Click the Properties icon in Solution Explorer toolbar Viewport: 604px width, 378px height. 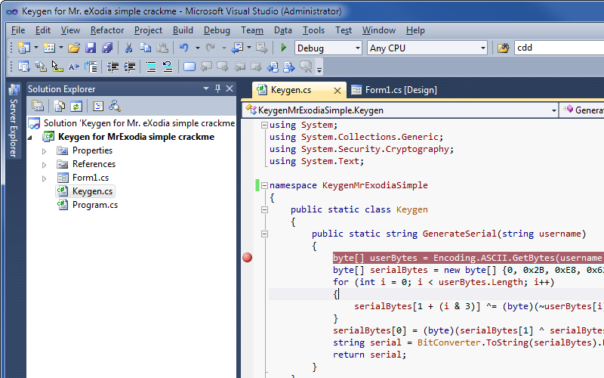point(38,106)
